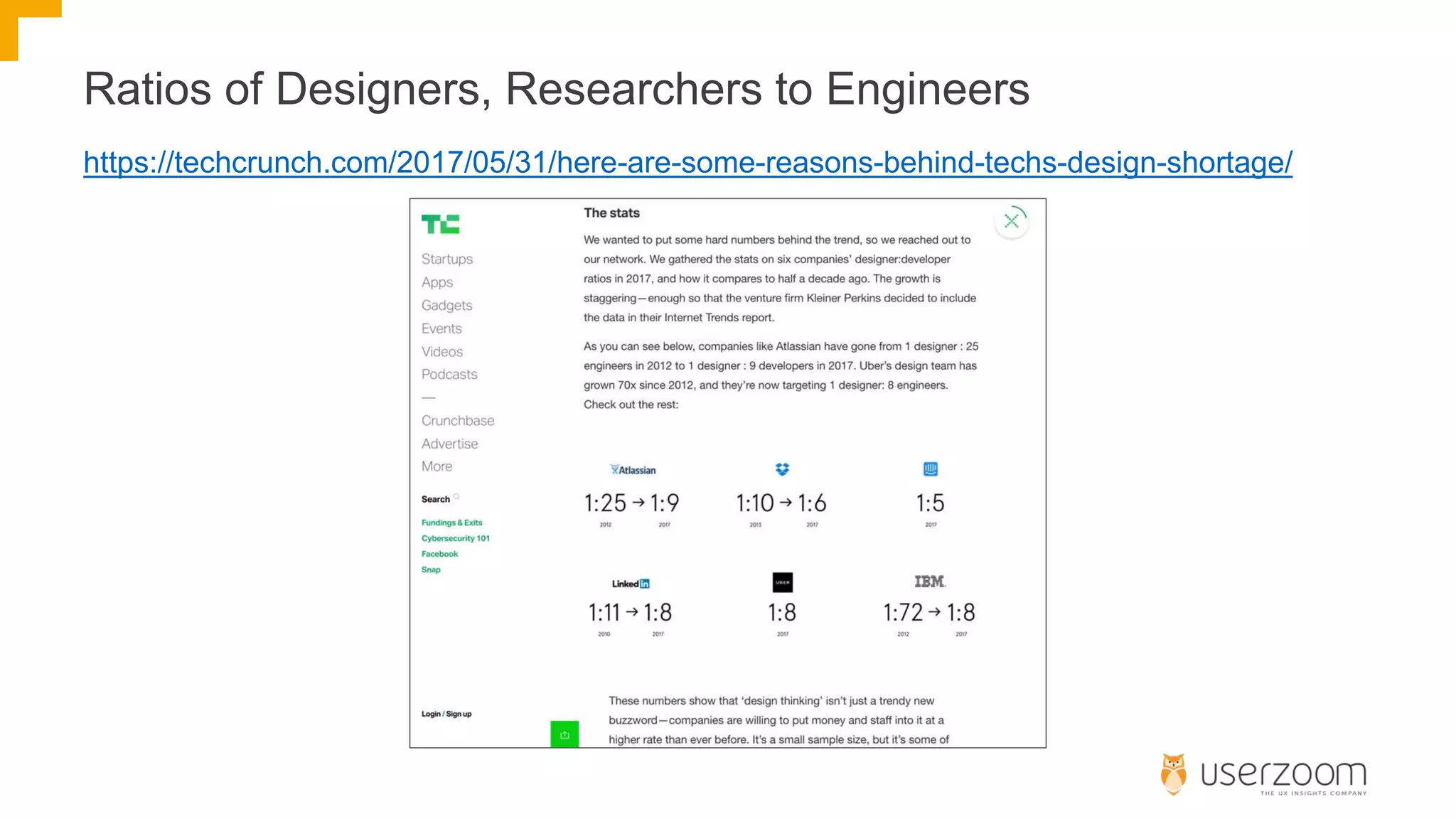Screen dimensions: 1456x819
Task: Click the green share button
Action: [x=564, y=734]
